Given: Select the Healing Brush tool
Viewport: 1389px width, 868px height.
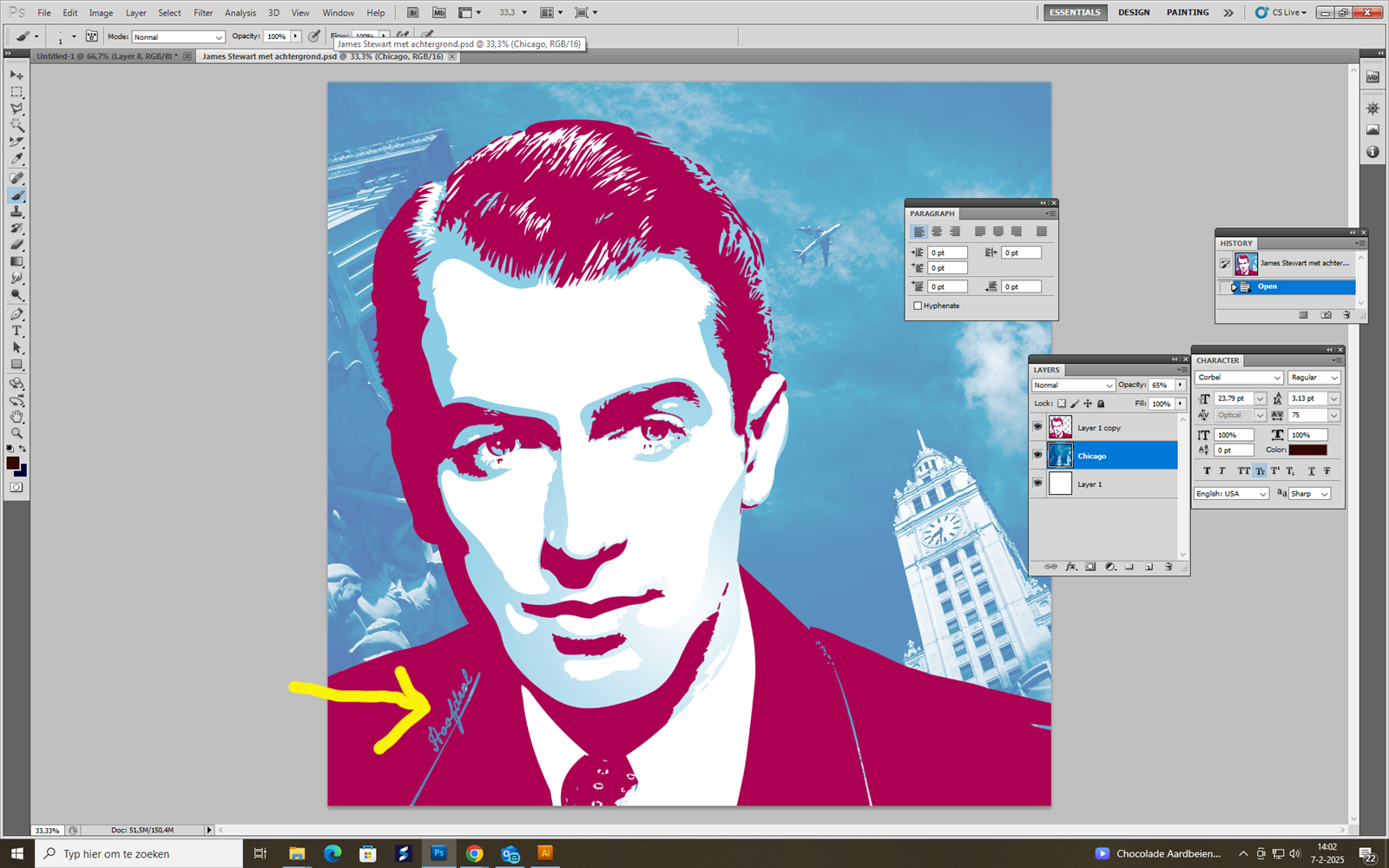Looking at the screenshot, I should (16, 178).
